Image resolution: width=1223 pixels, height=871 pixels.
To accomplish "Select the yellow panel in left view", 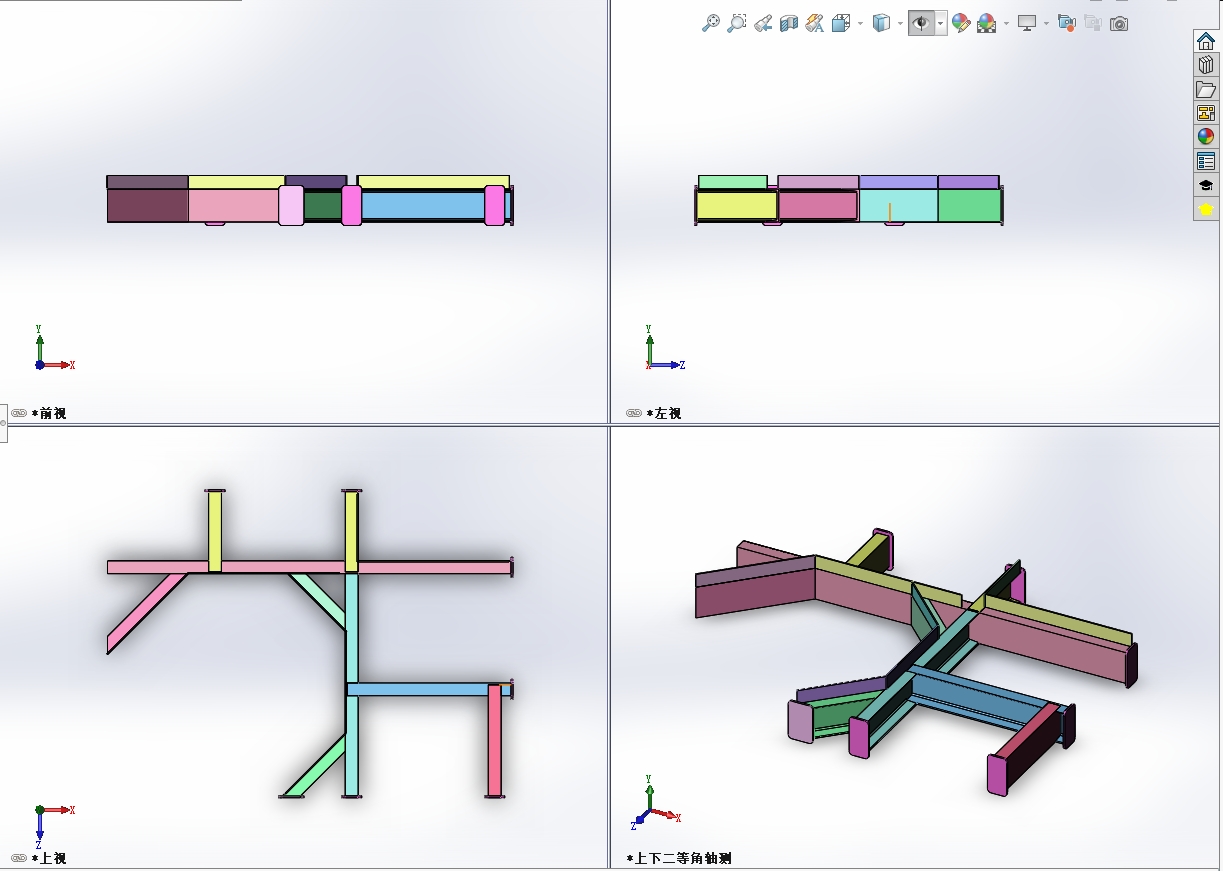I will 736,206.
